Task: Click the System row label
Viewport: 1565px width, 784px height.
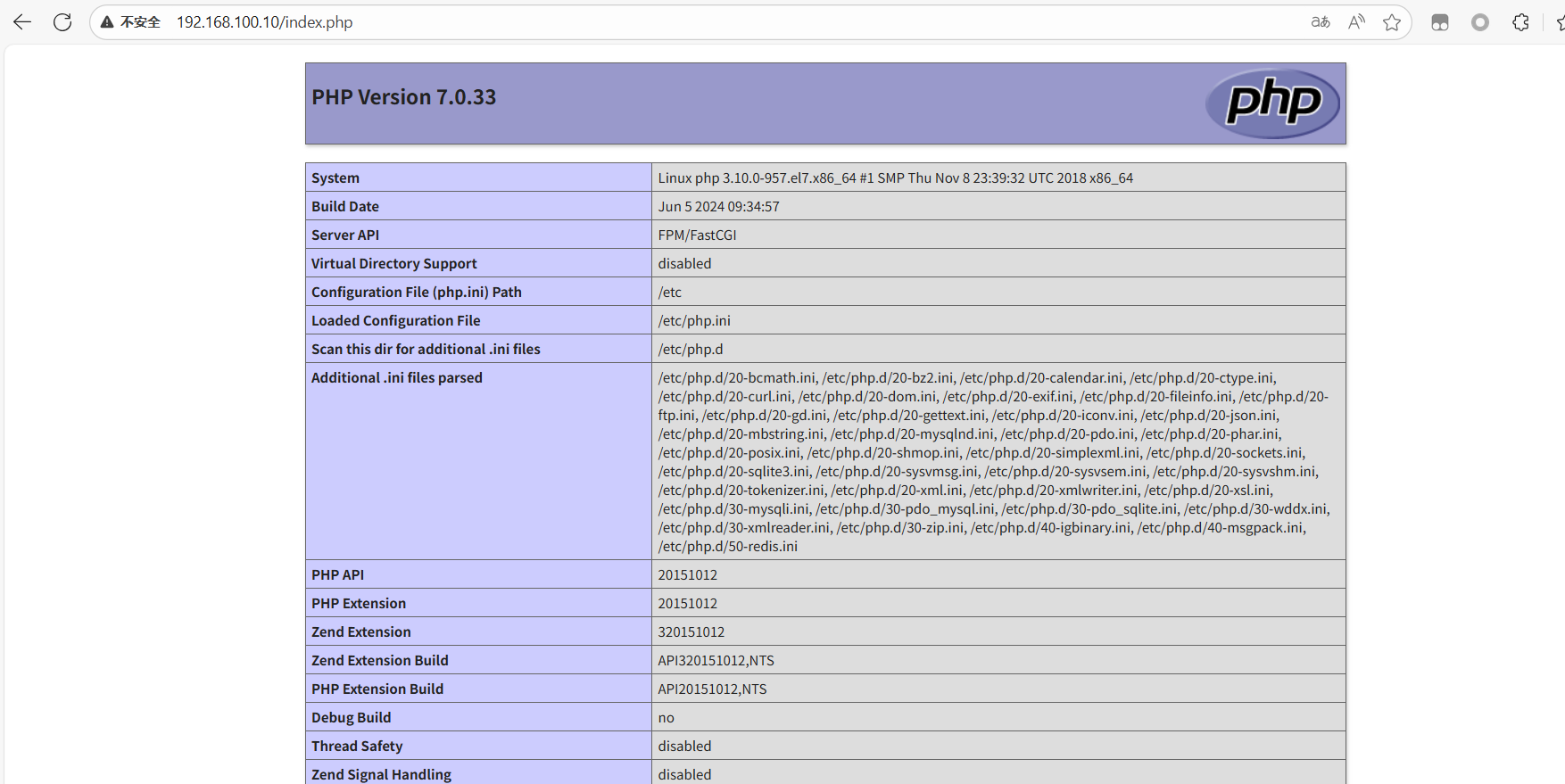Action: 335,177
